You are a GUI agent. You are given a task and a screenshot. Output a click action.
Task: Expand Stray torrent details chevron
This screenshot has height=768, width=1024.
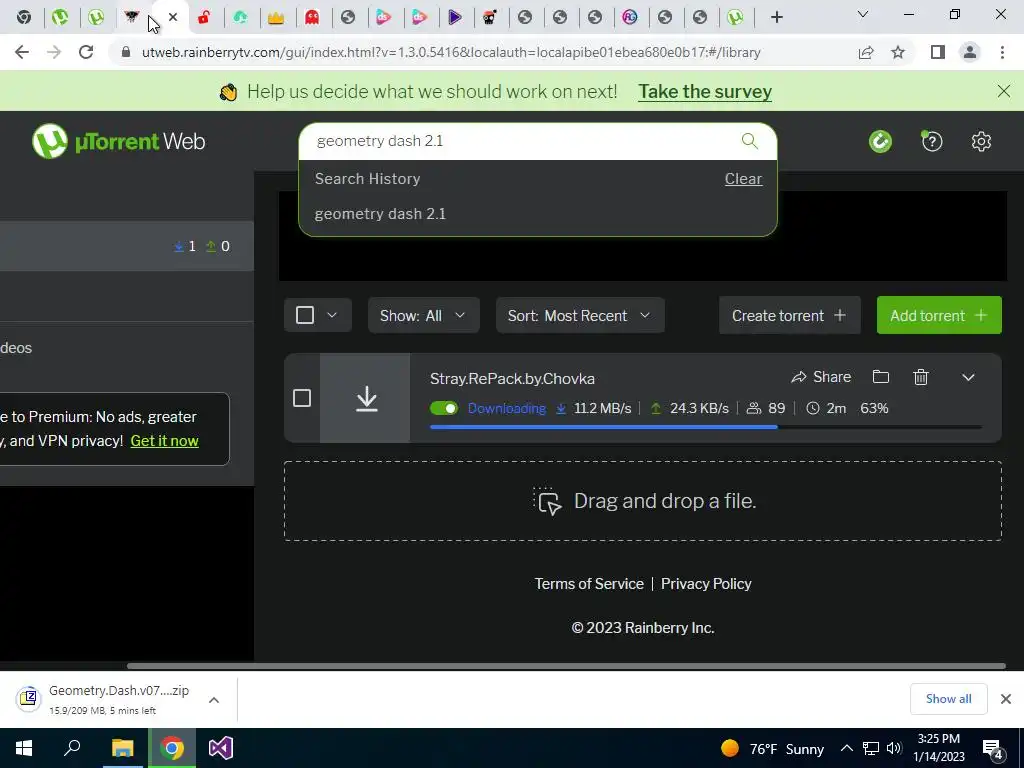pos(968,377)
